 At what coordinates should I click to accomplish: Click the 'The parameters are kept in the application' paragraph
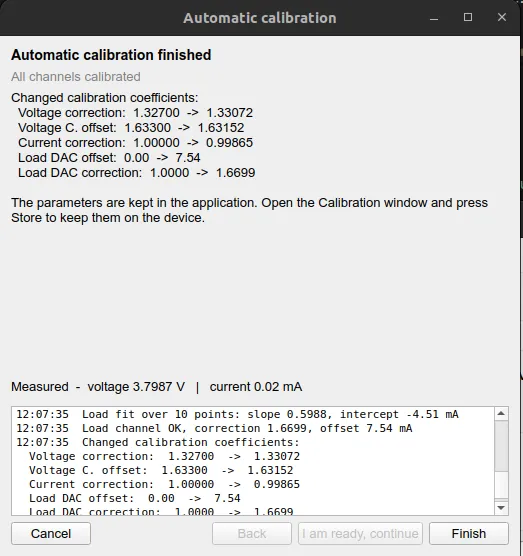pos(249,210)
